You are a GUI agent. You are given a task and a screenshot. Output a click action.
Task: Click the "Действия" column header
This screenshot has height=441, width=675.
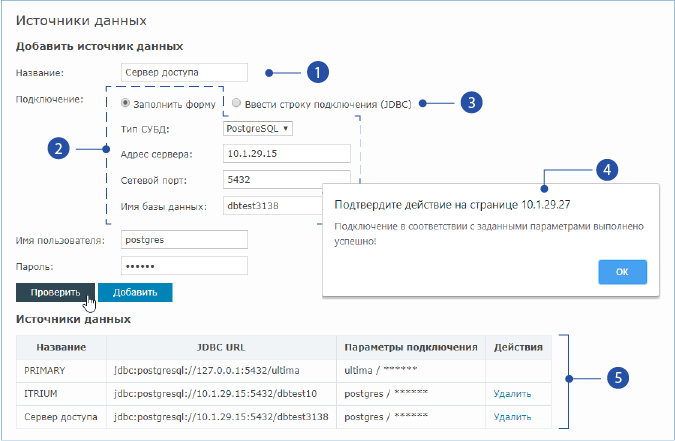point(518,347)
